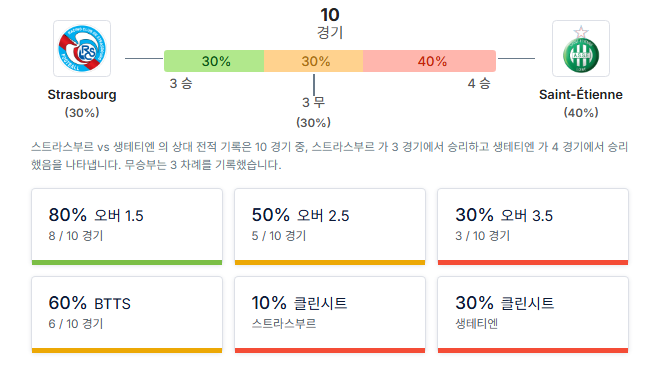661x367 pixels.
Task: Open the 50% 오버 2.5 stat card
Action: point(330,227)
